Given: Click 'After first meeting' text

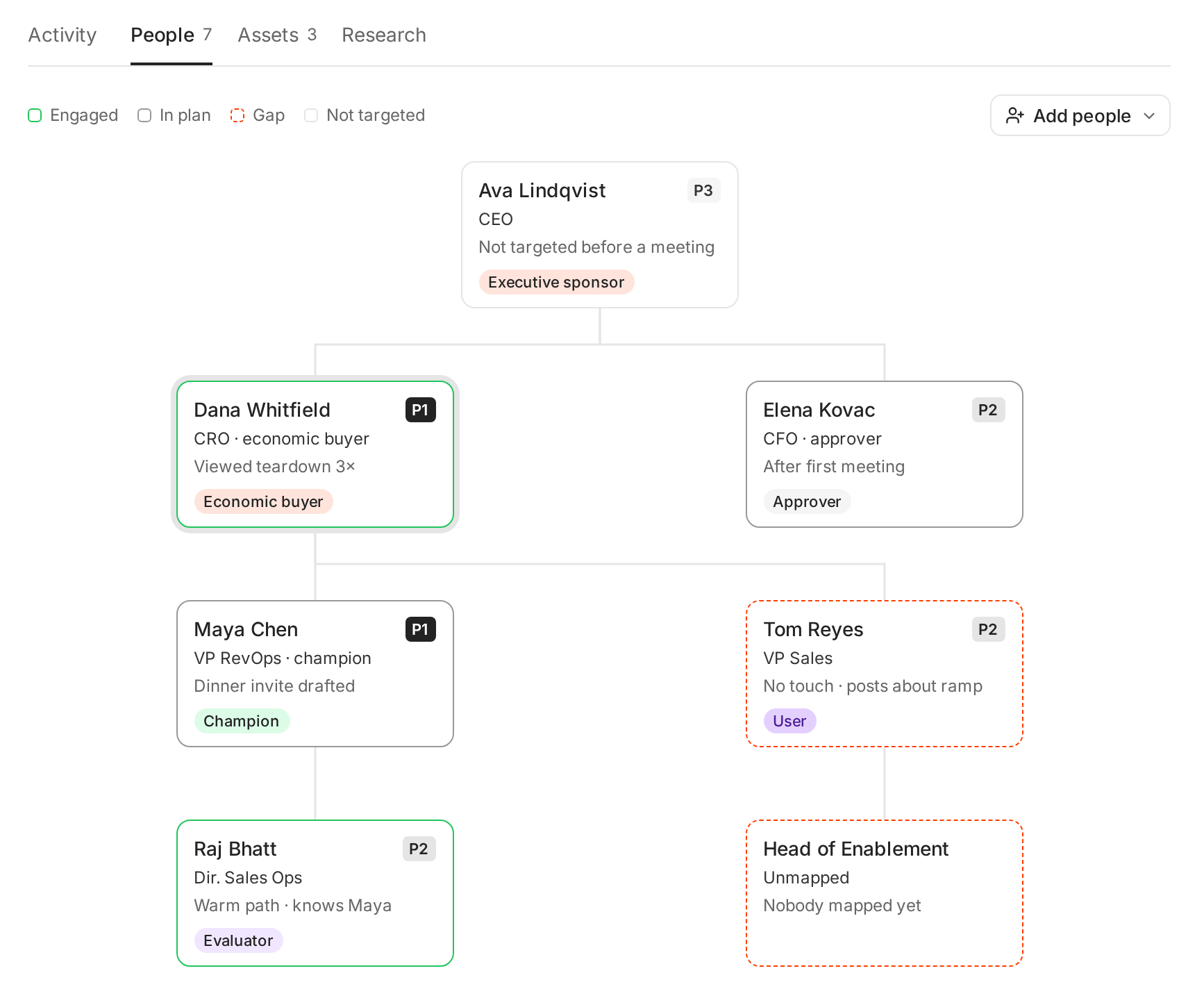Looking at the screenshot, I should [834, 467].
